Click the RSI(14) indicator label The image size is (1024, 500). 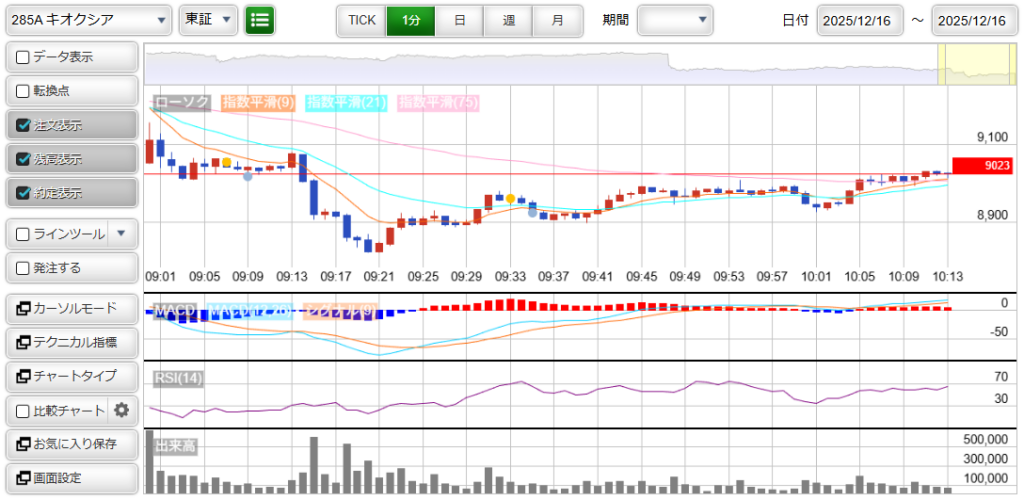178,377
